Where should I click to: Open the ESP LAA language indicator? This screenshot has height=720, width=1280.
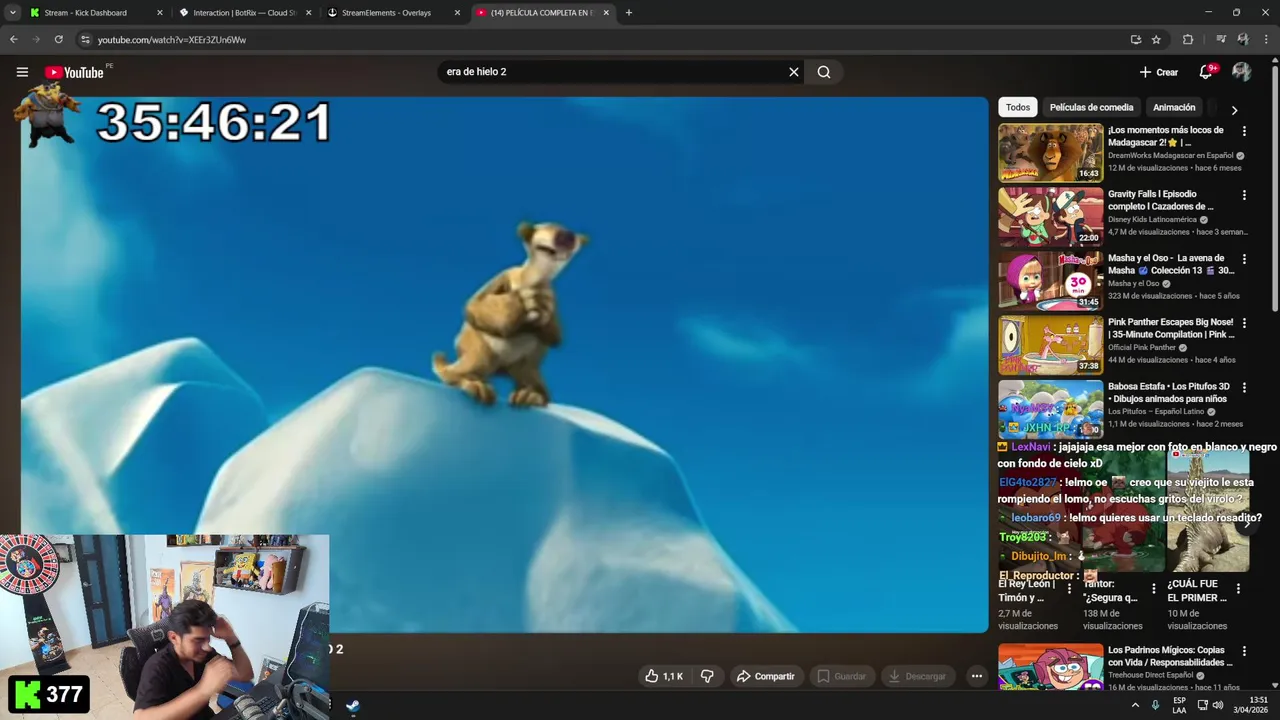1180,705
